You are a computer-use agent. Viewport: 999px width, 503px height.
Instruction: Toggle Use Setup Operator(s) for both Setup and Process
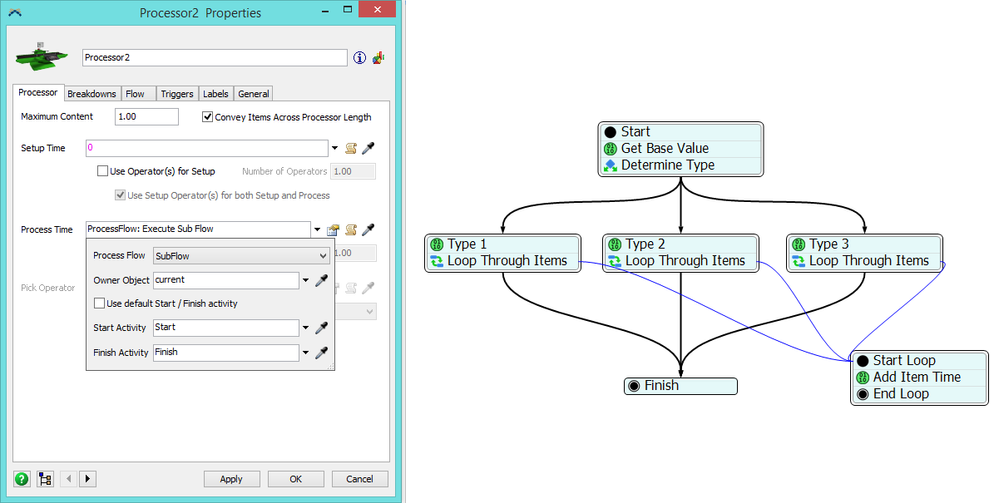(x=120, y=196)
